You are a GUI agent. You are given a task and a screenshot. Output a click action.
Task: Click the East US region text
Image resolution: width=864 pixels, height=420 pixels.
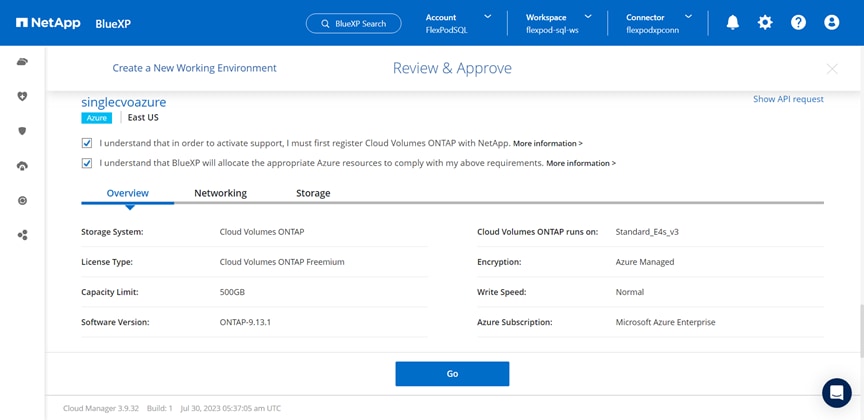(x=143, y=118)
